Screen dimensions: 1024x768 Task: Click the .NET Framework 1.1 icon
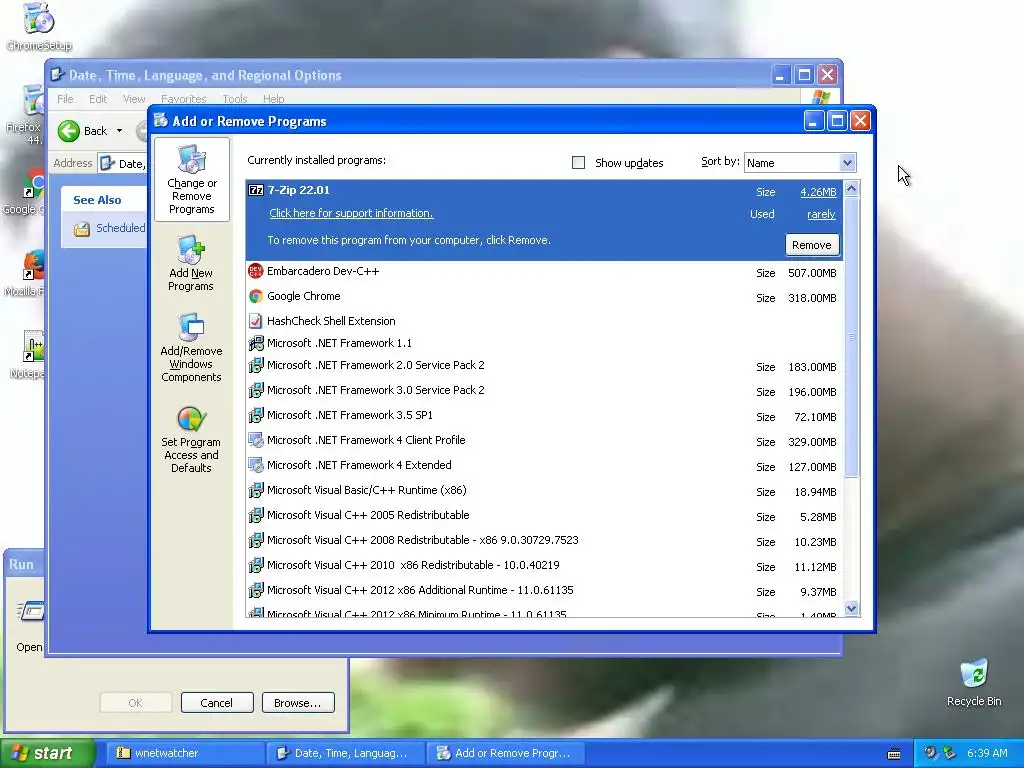tap(256, 343)
